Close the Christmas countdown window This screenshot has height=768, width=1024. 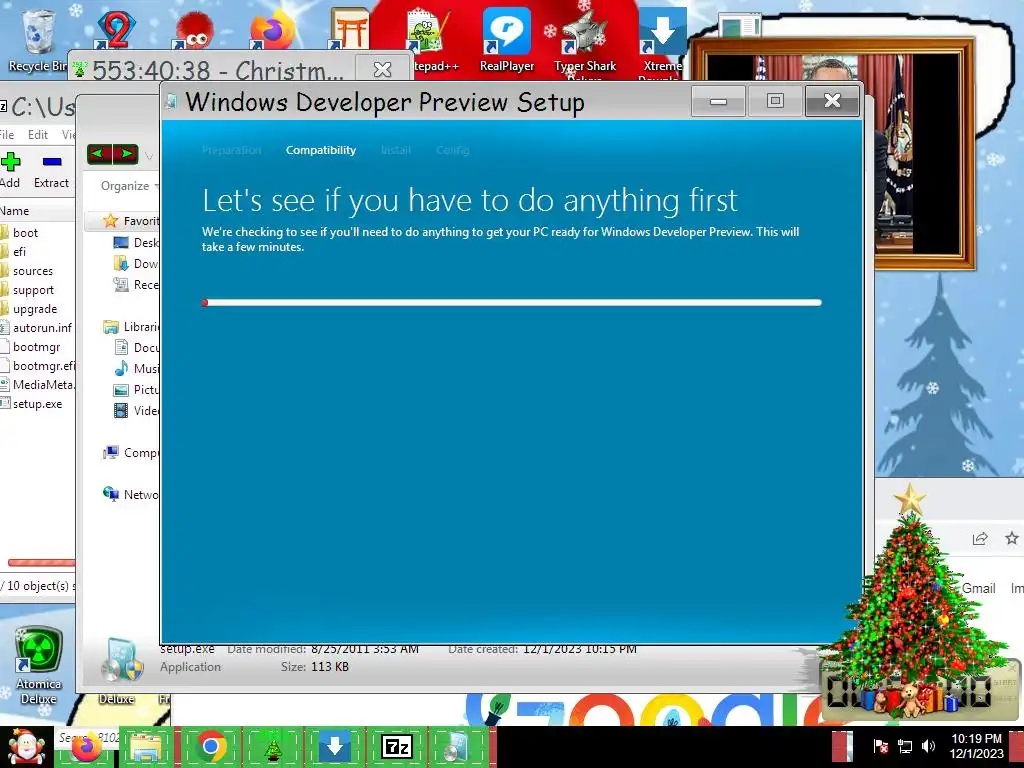382,69
